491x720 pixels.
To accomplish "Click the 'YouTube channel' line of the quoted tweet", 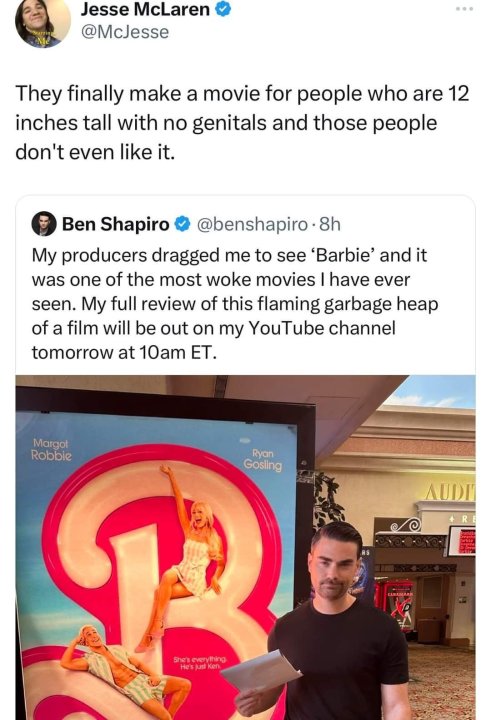I will coord(214,328).
